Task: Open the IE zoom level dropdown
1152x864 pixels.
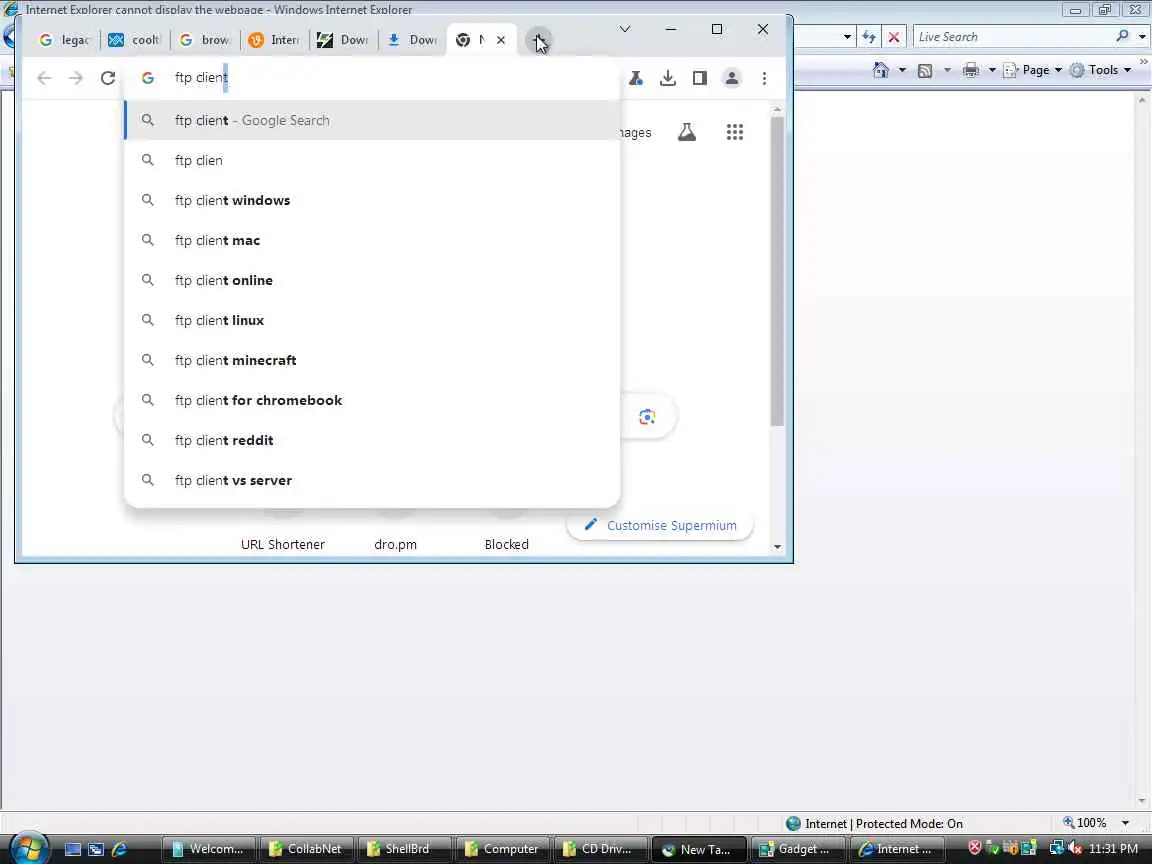Action: [1125, 823]
